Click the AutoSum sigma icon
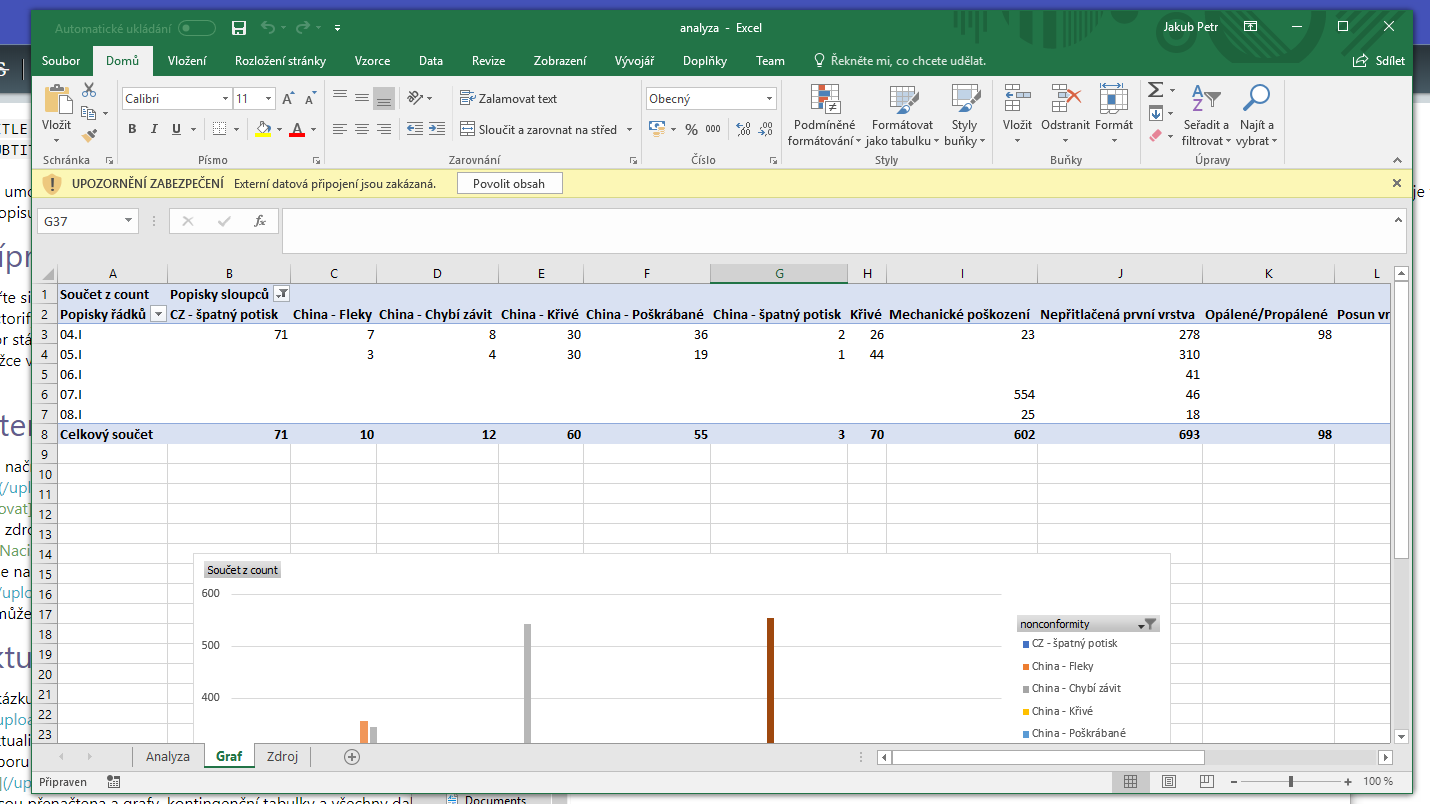 pos(1155,90)
